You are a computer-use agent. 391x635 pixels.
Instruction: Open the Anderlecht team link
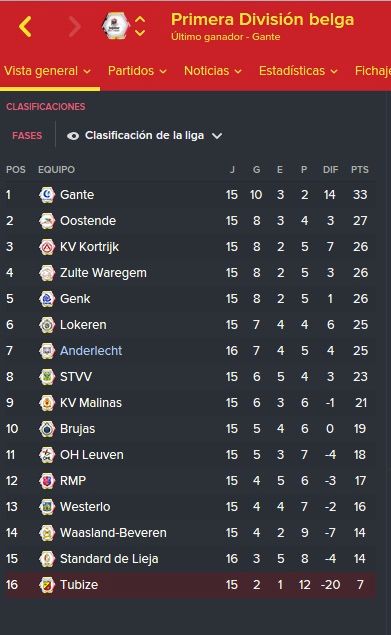[91, 351]
